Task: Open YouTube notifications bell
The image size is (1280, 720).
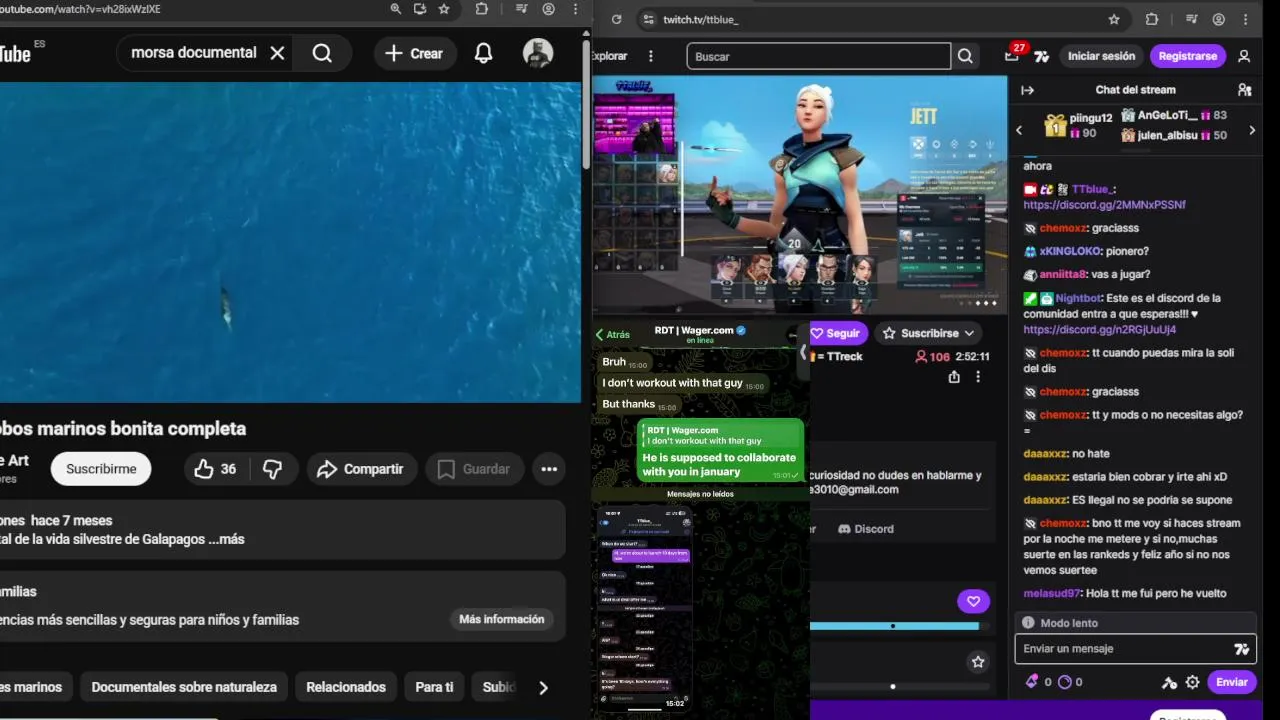Action: click(x=483, y=54)
